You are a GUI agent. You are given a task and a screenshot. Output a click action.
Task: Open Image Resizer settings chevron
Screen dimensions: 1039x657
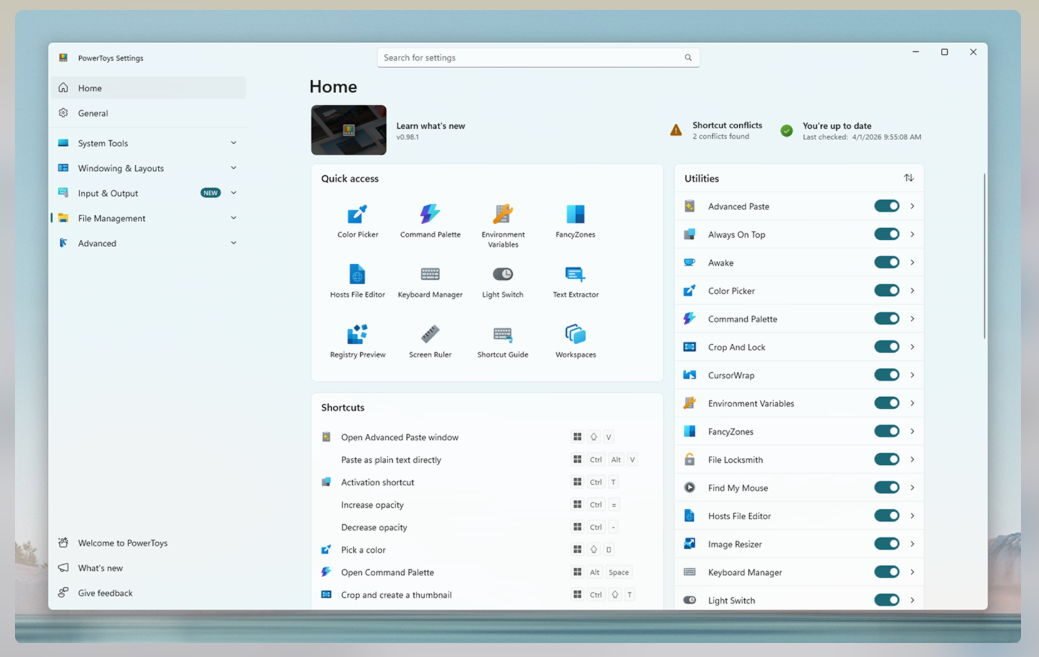tap(912, 544)
